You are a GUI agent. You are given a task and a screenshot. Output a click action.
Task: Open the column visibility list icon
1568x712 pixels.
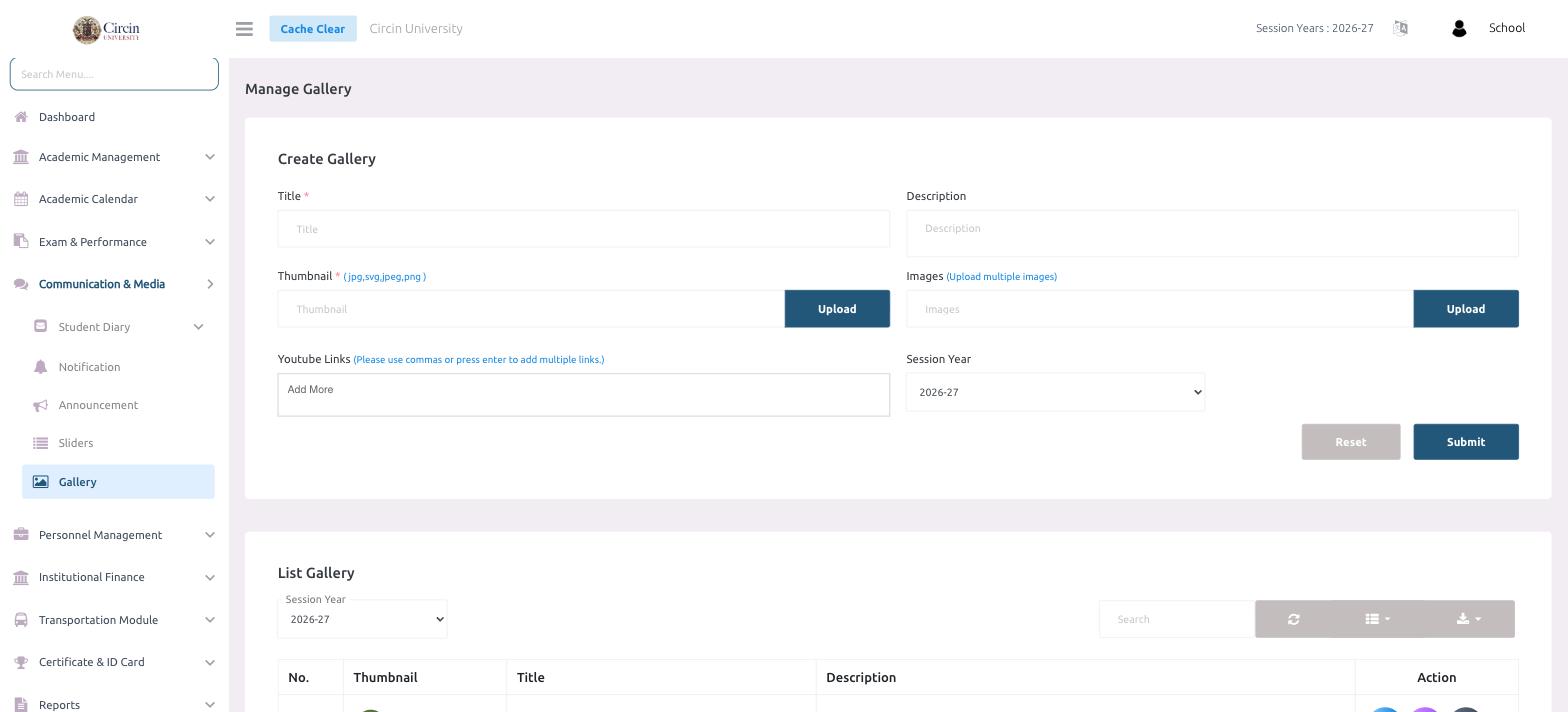tap(1377, 619)
